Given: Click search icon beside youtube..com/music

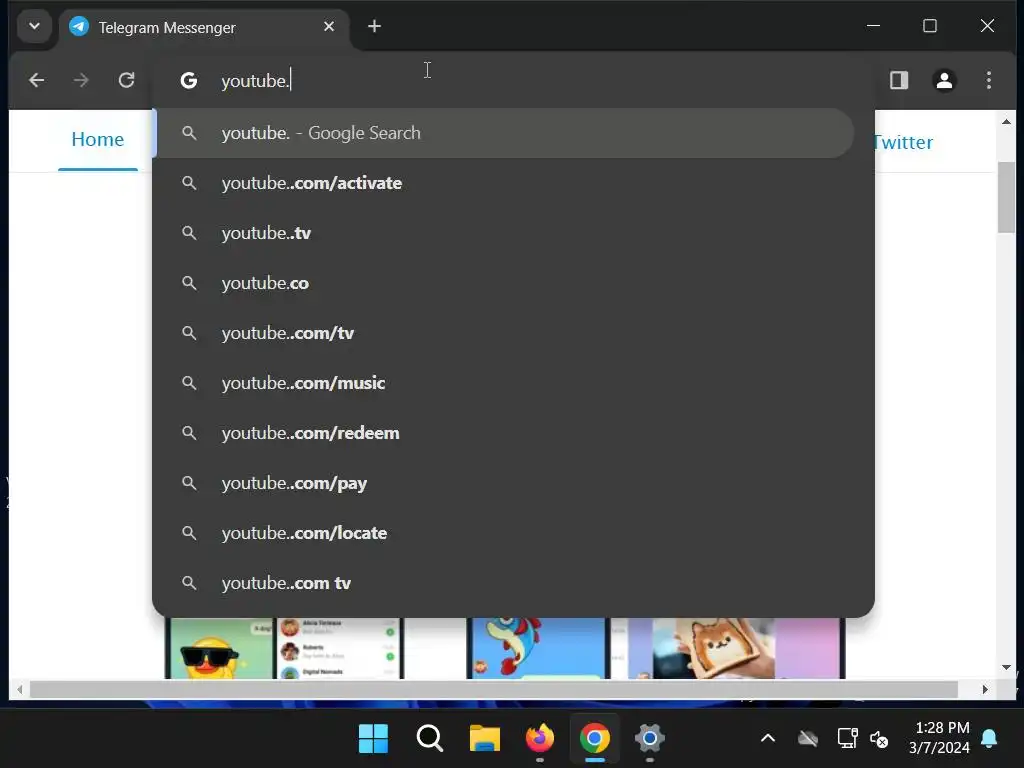Looking at the screenshot, I should (x=189, y=383).
